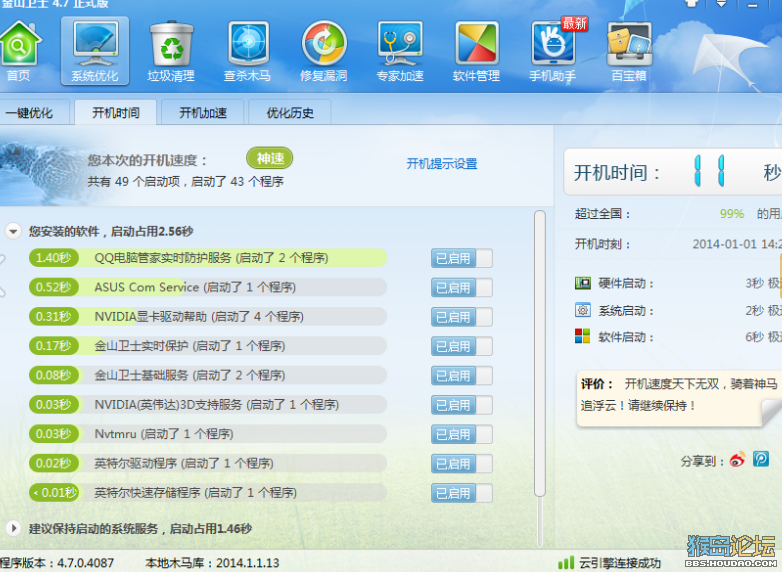Screen dimensions: 782x572
Task: Toggle 已启用 for 金山卫士基础服务
Action: click(x=462, y=376)
